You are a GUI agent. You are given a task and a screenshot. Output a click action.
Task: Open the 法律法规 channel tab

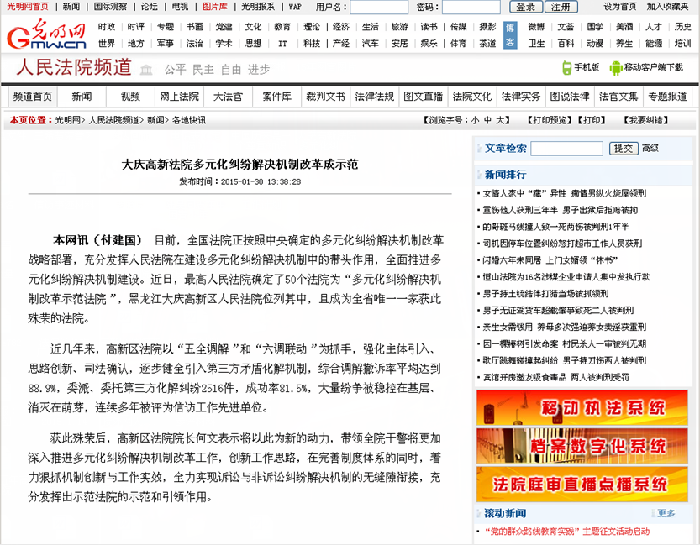tap(375, 97)
